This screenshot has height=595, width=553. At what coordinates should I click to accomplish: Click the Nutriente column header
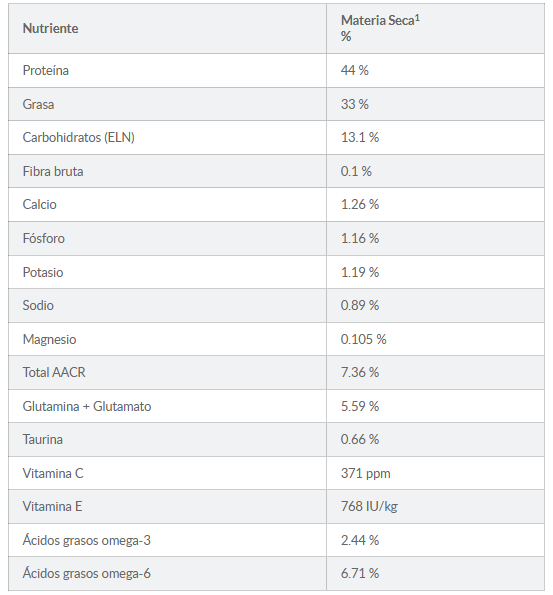[50, 28]
